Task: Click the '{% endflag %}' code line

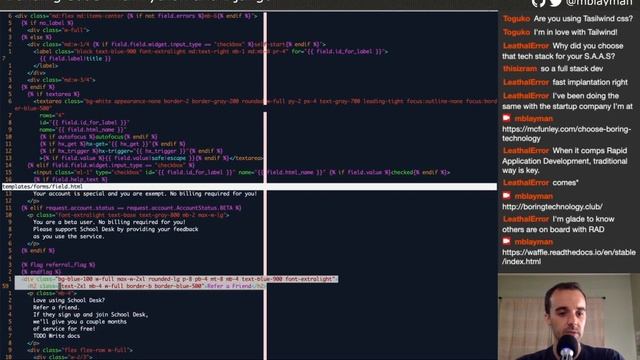Action: [x=41, y=272]
